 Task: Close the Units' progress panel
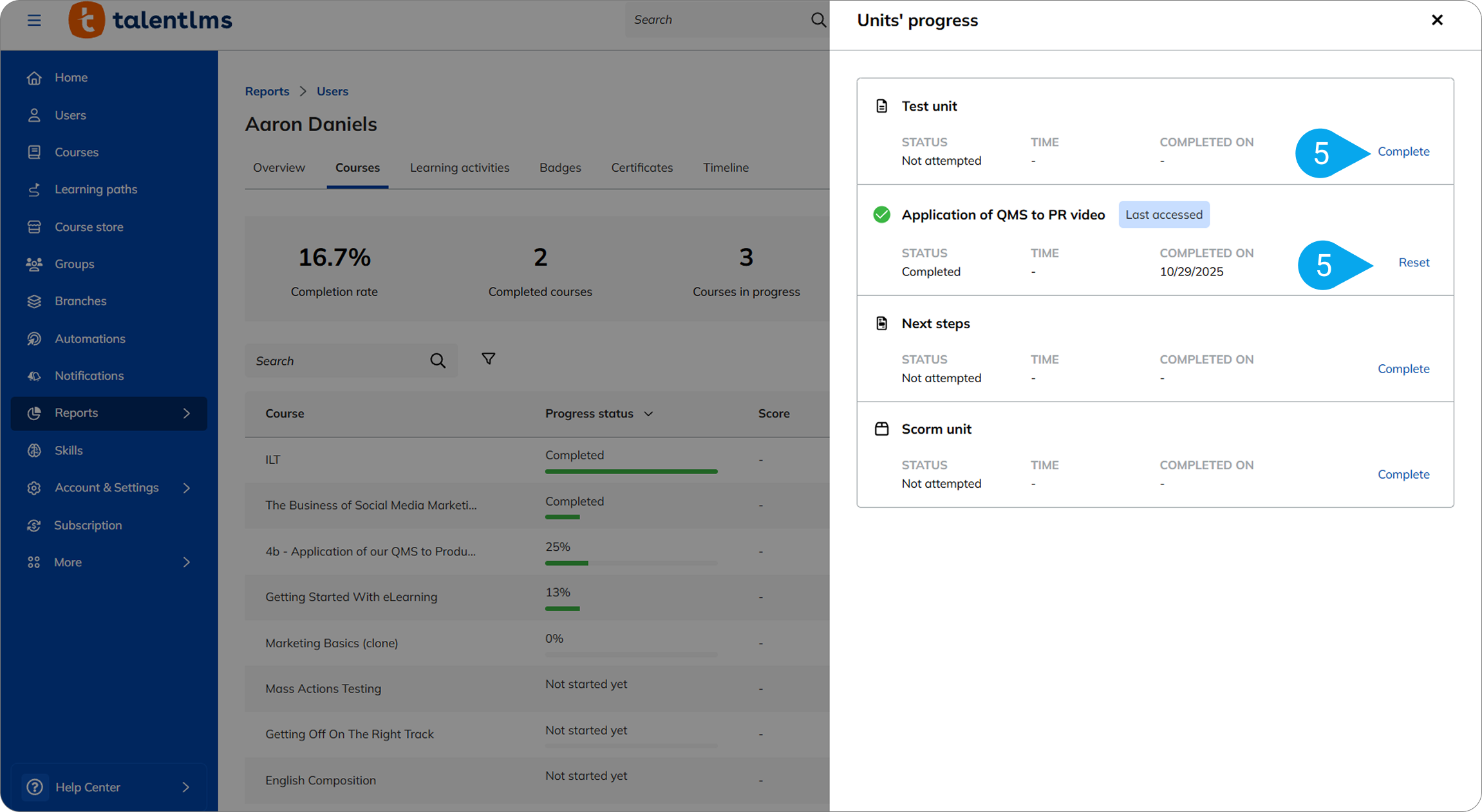[1437, 20]
